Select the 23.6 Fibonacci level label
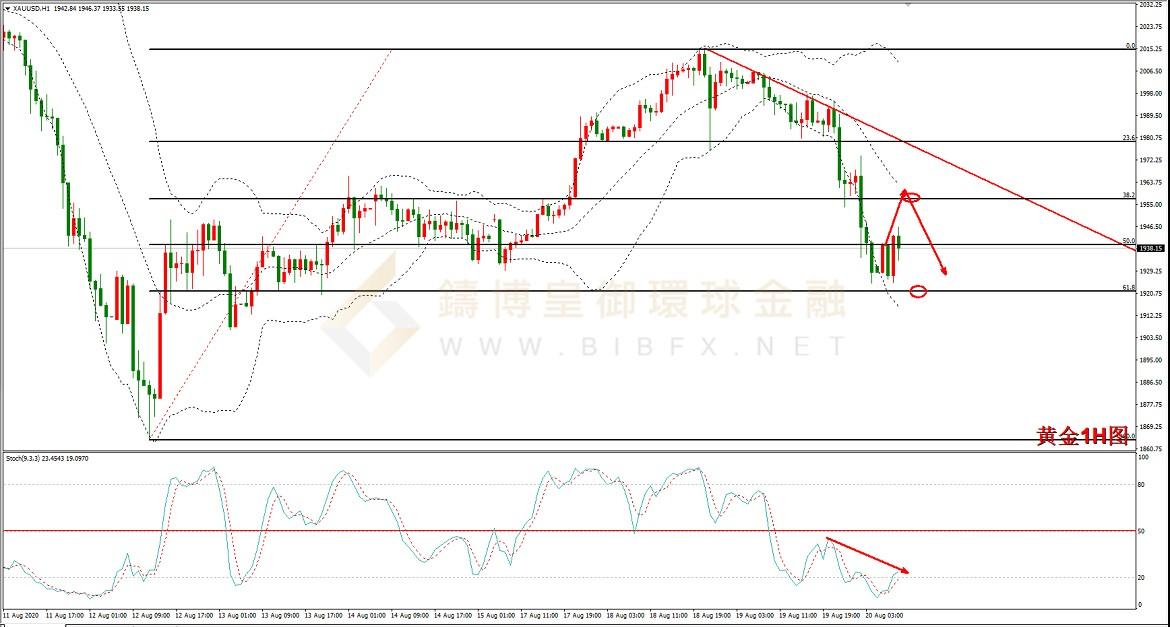Image resolution: width=1170 pixels, height=627 pixels. click(x=1128, y=138)
